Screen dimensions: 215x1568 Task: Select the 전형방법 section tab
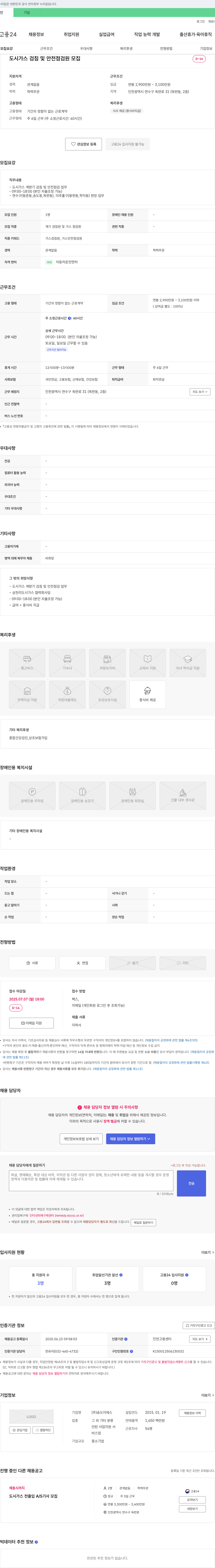(x=166, y=49)
